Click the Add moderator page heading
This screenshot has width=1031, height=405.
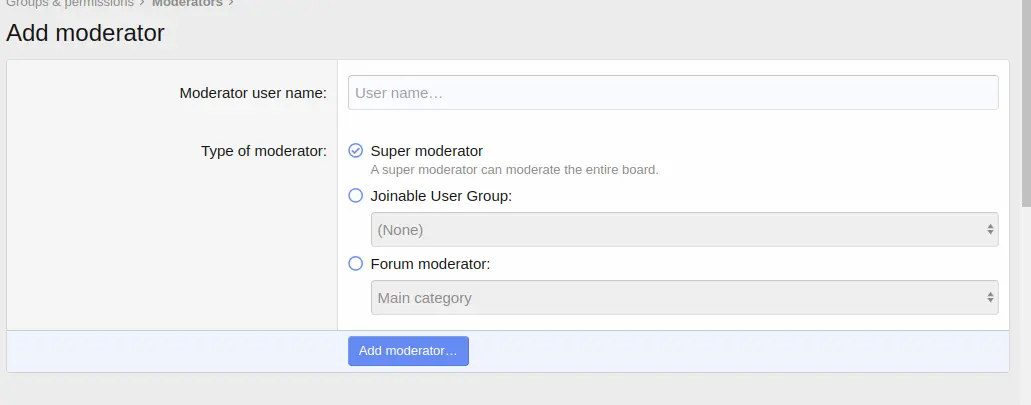[85, 33]
